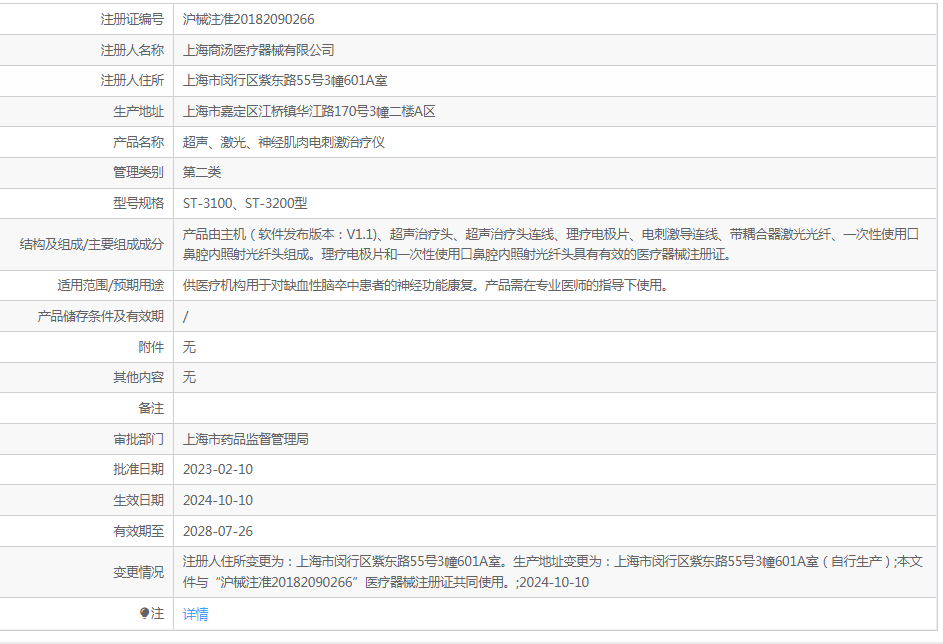Viewport: 943px width, 644px height.
Task: Click the 变更情况 change description text
Action: tap(553, 572)
